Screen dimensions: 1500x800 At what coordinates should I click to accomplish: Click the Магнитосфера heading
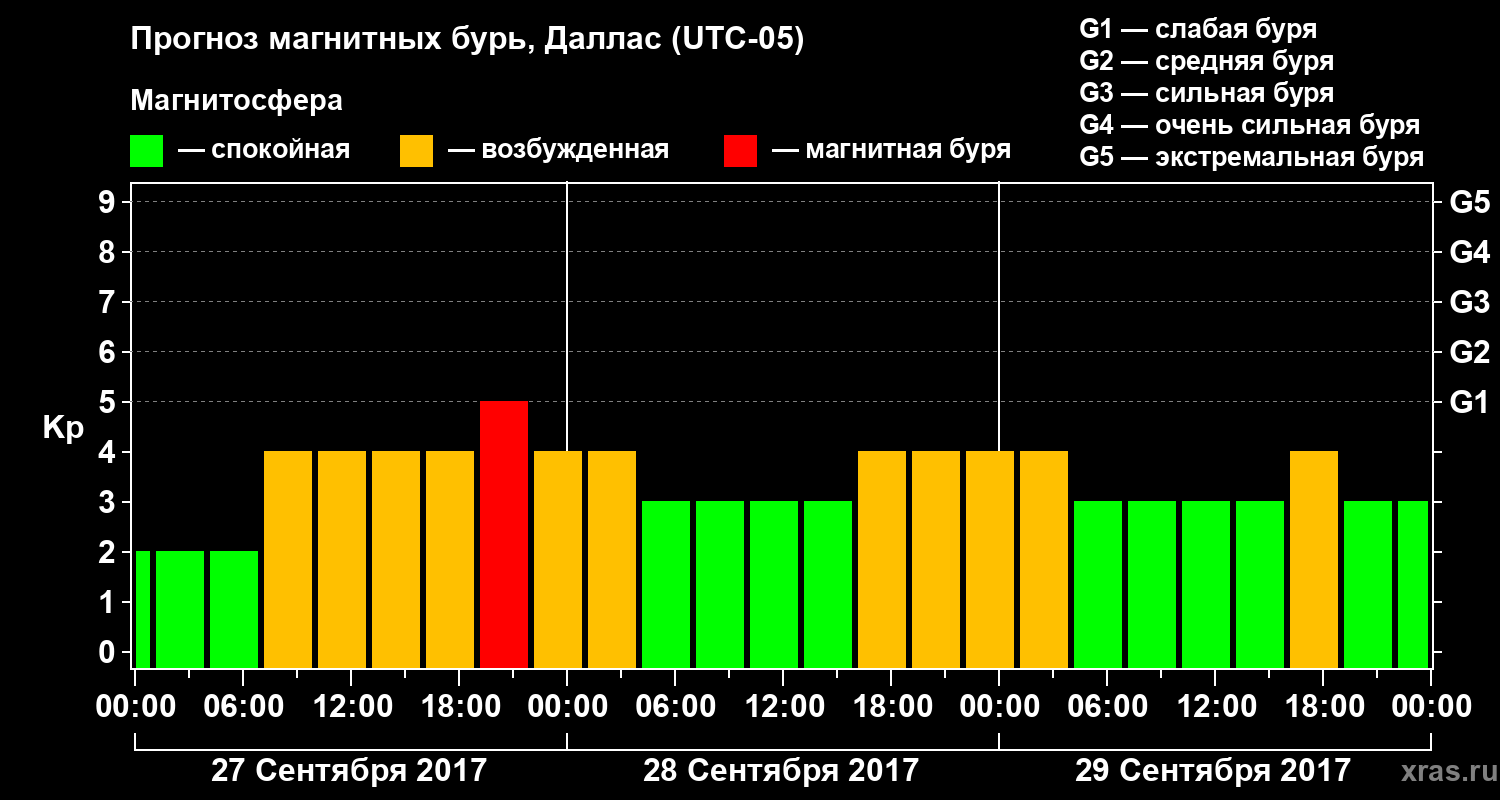237,101
